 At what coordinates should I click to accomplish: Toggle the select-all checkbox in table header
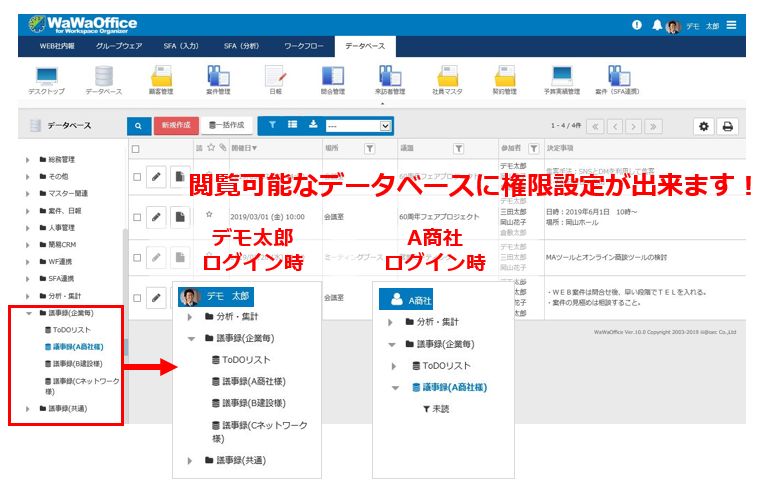pos(136,149)
